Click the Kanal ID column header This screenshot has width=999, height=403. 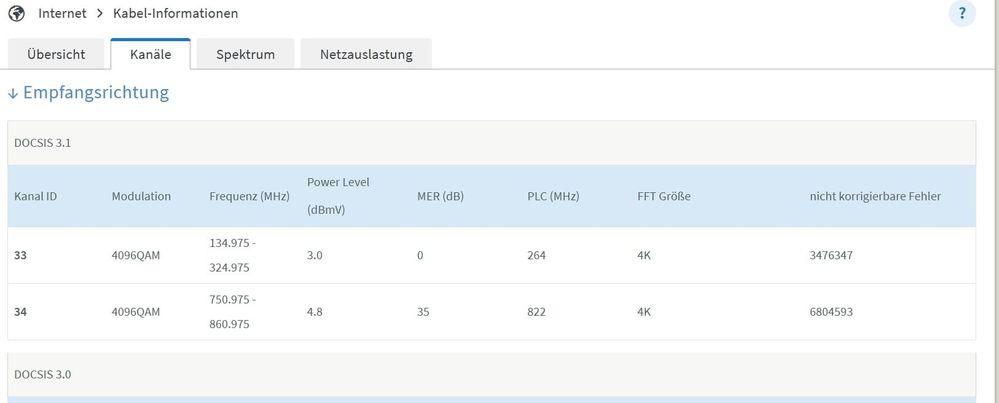[x=35, y=196]
